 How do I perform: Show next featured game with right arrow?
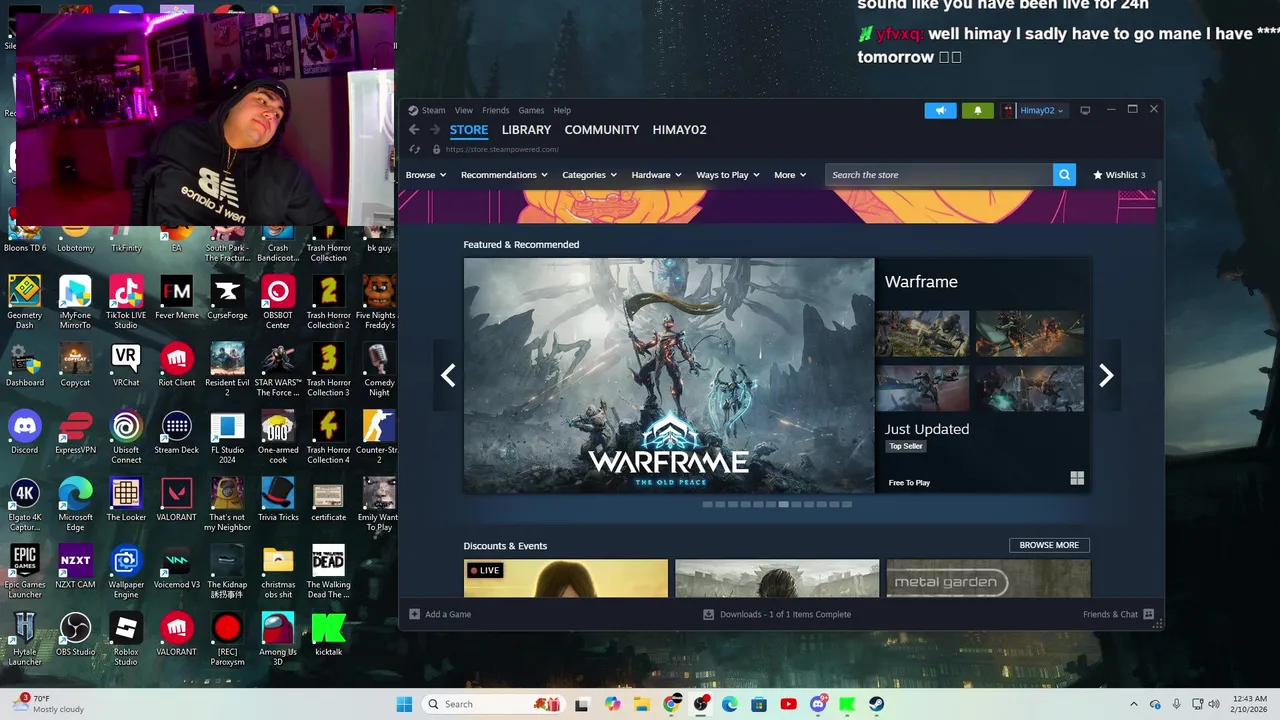click(1106, 375)
